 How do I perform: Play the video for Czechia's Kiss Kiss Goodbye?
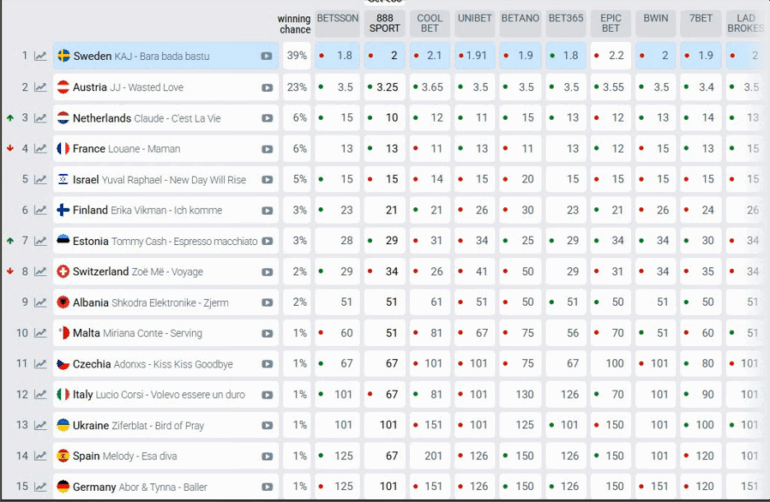tap(267, 364)
